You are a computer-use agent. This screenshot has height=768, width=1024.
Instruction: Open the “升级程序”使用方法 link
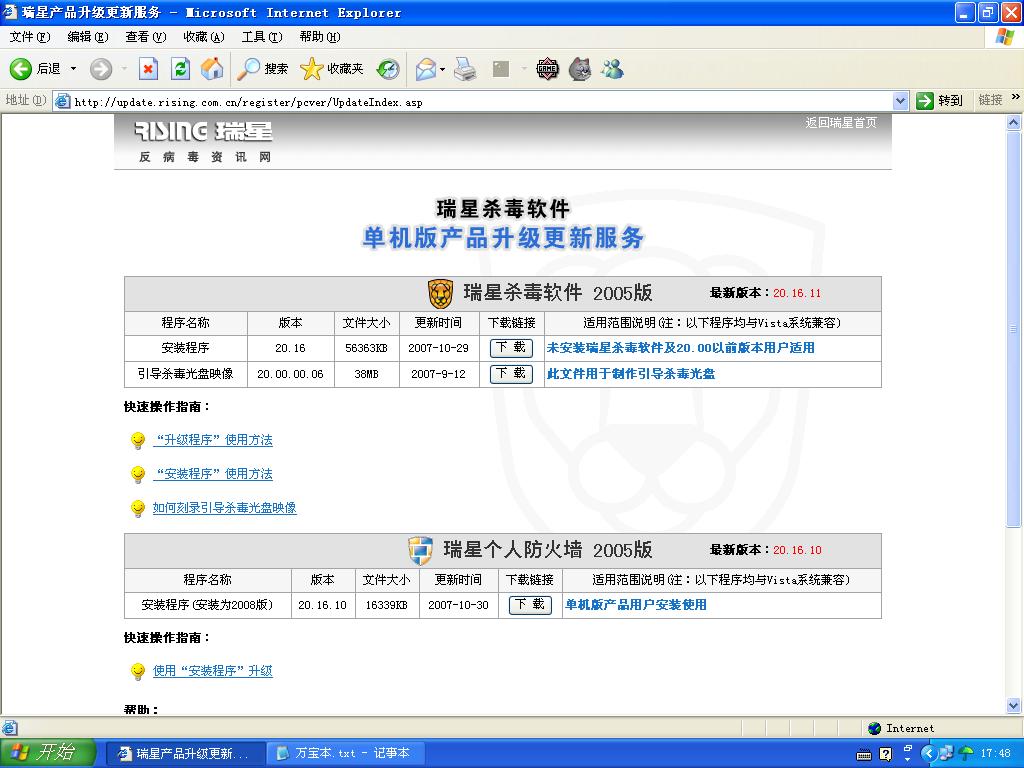pyautogui.click(x=213, y=440)
